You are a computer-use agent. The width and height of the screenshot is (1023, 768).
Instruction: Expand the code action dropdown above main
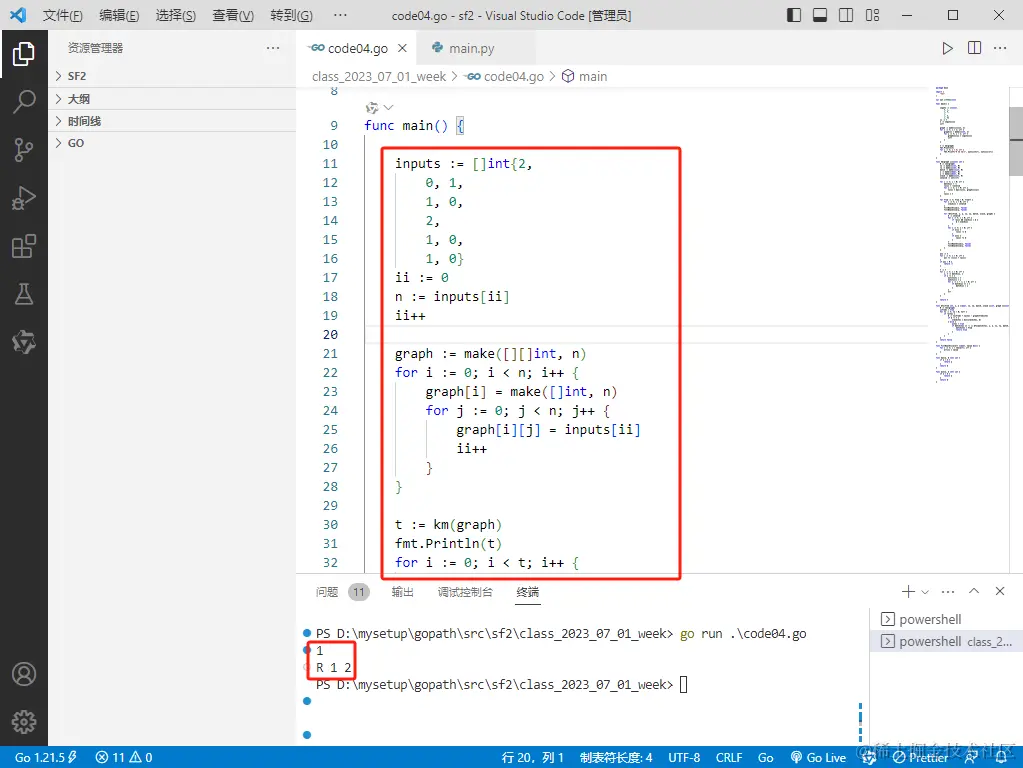389,108
